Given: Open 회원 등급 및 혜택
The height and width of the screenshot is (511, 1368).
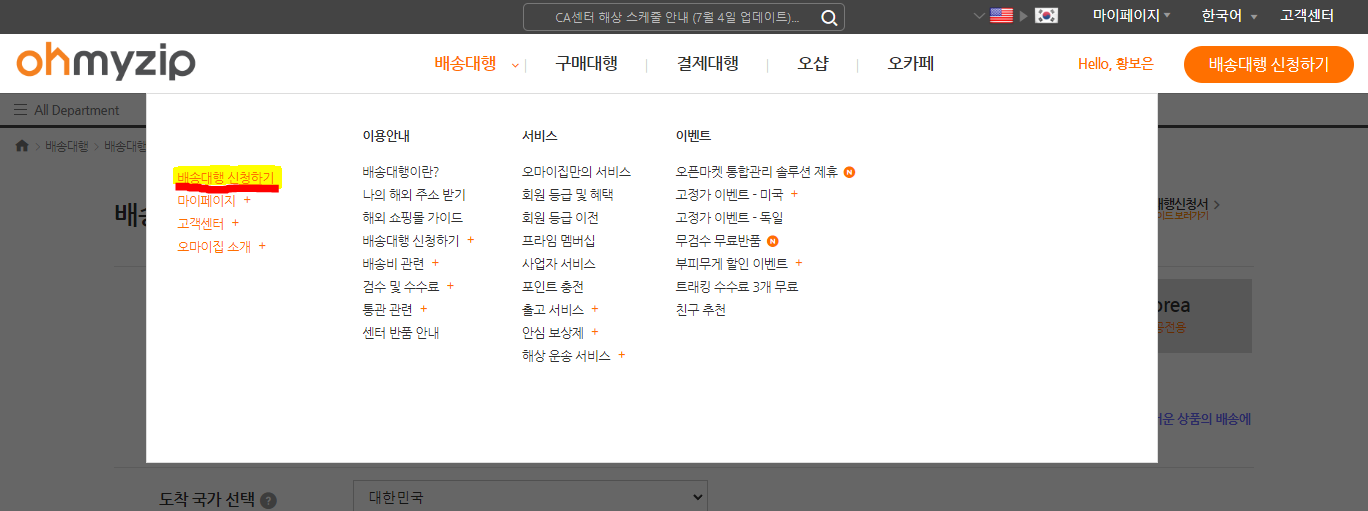Looking at the screenshot, I should point(568,195).
